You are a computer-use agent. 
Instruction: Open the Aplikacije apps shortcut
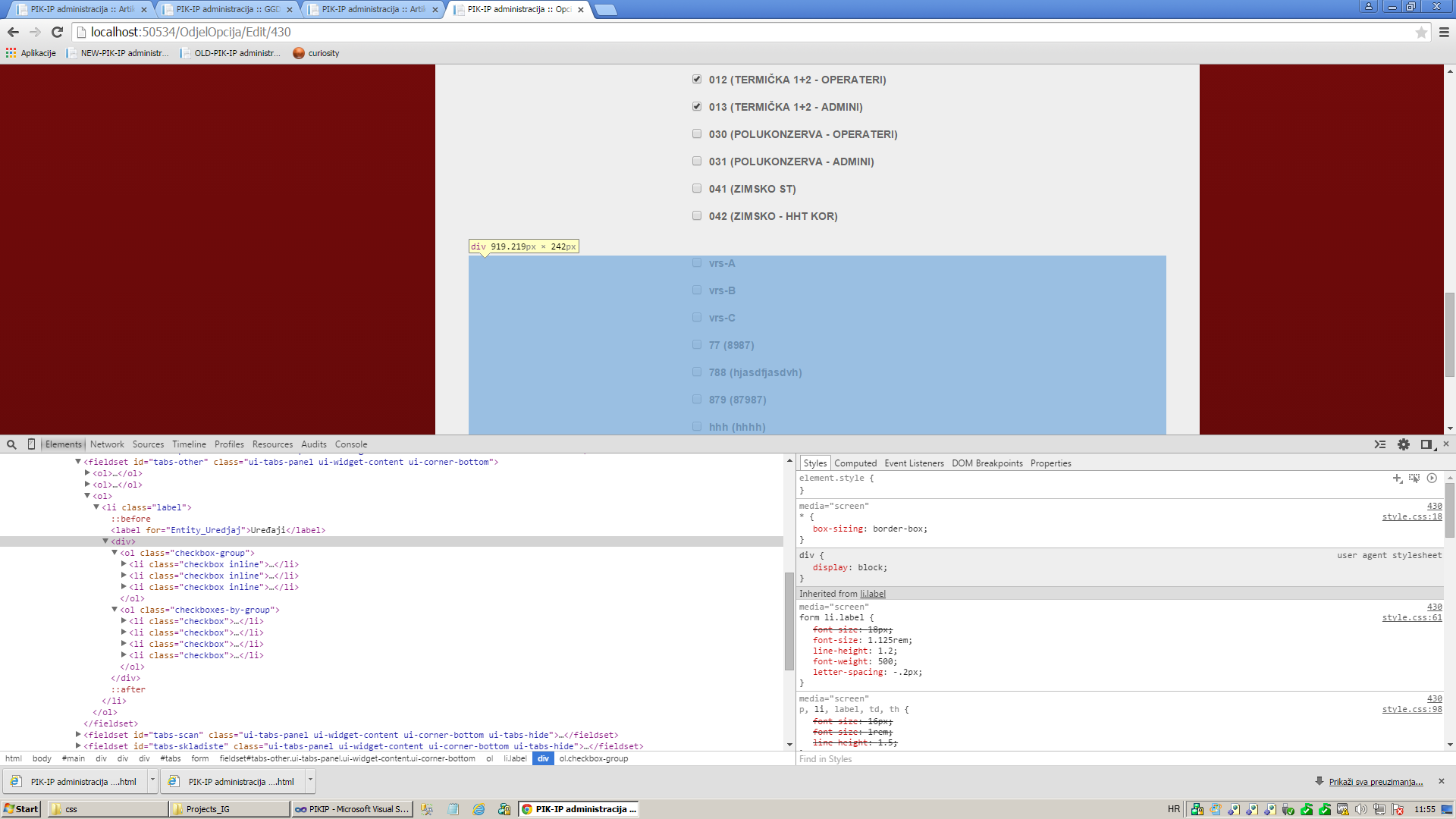tap(31, 53)
